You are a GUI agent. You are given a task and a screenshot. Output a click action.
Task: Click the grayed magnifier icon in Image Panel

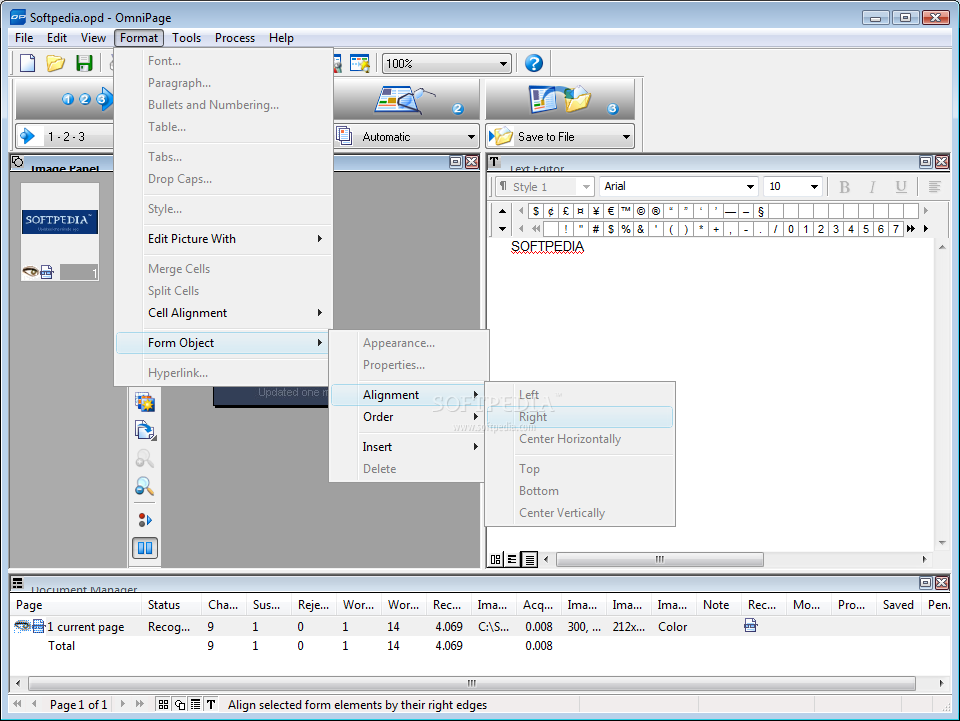point(145,458)
